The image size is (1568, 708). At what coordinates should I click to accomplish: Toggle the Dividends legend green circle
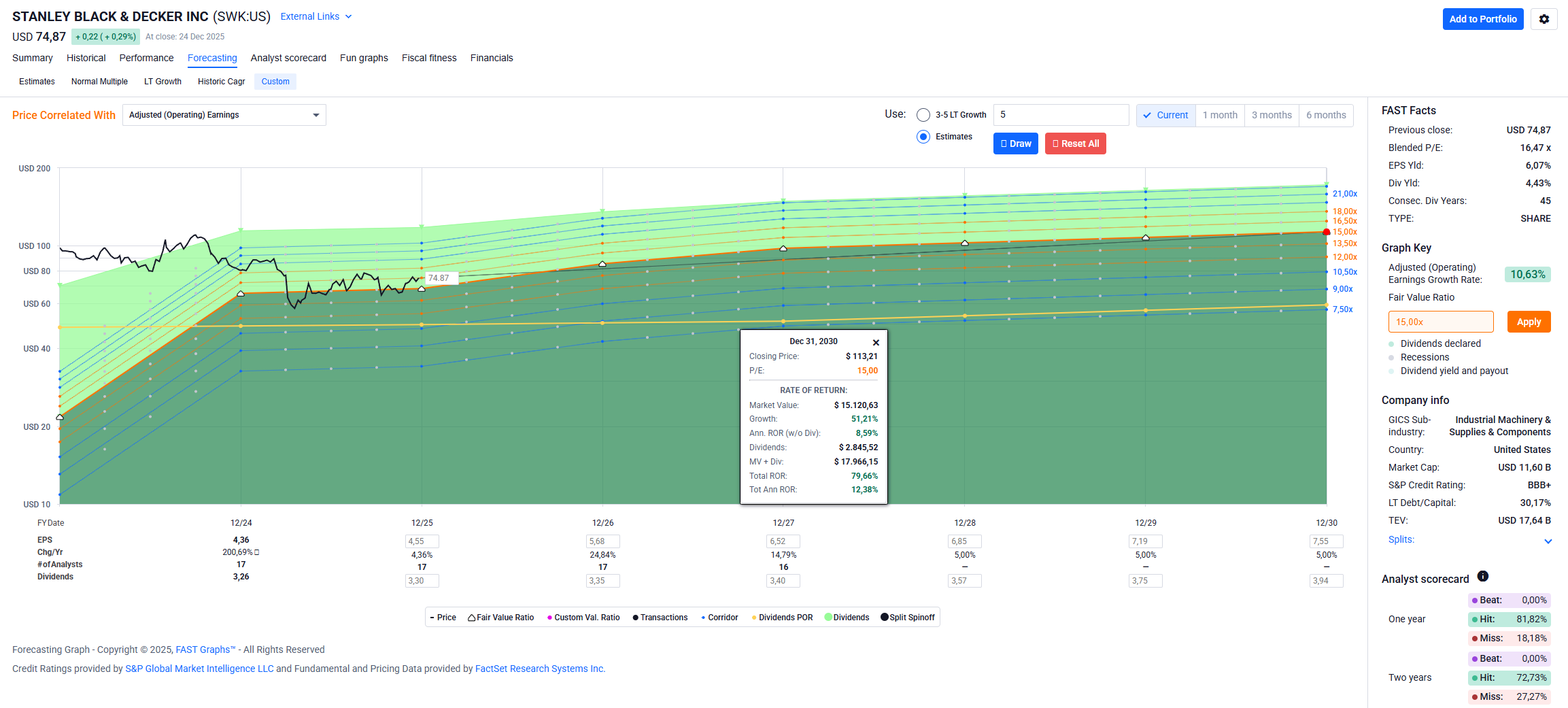pos(828,618)
